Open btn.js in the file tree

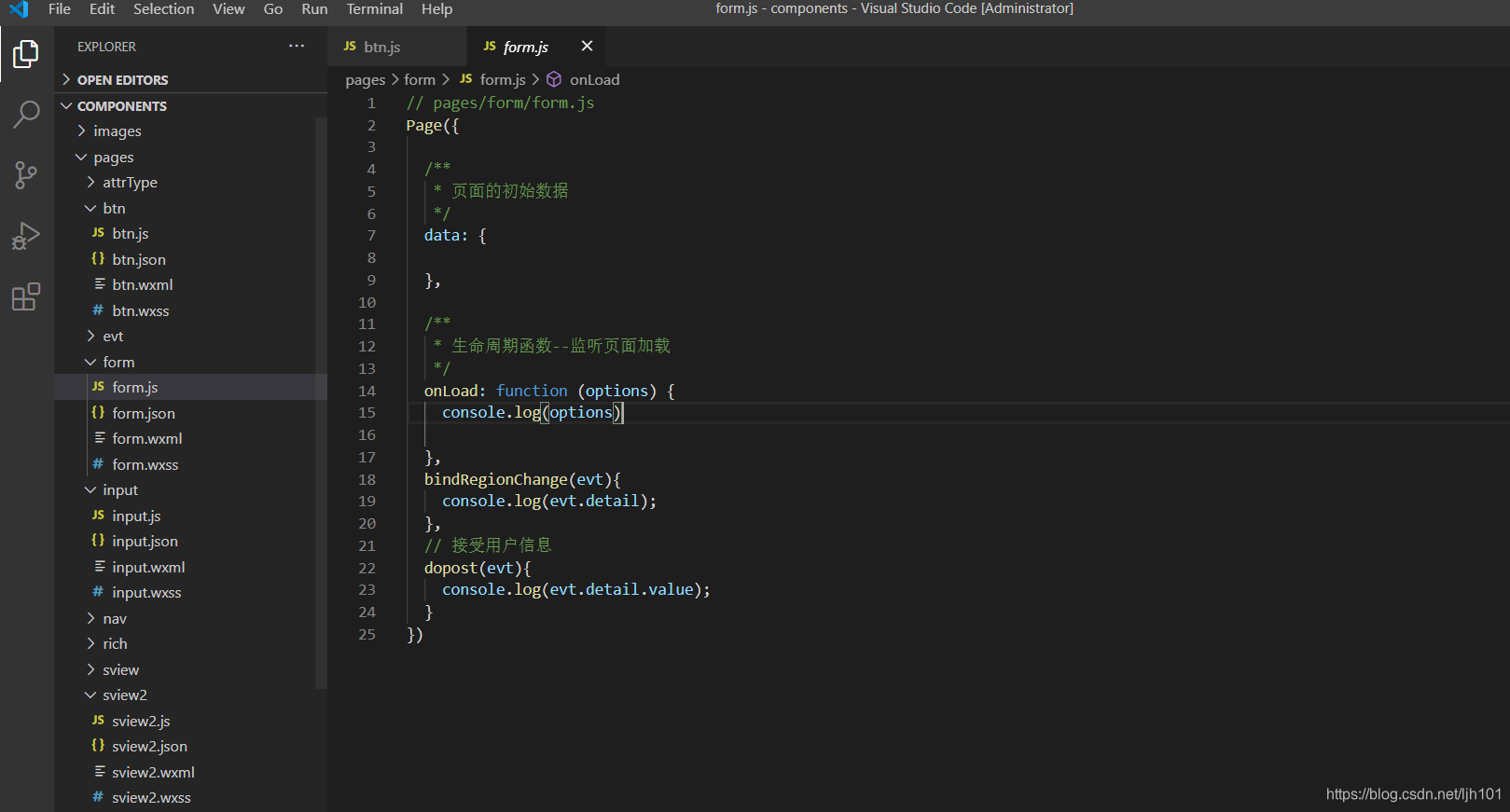coord(190,234)
